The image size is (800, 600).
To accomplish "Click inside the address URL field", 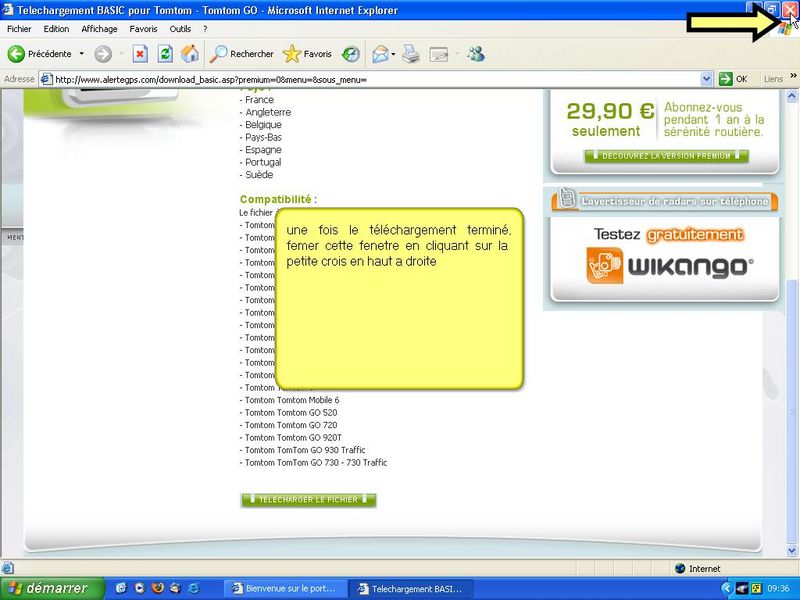I will [x=377, y=79].
